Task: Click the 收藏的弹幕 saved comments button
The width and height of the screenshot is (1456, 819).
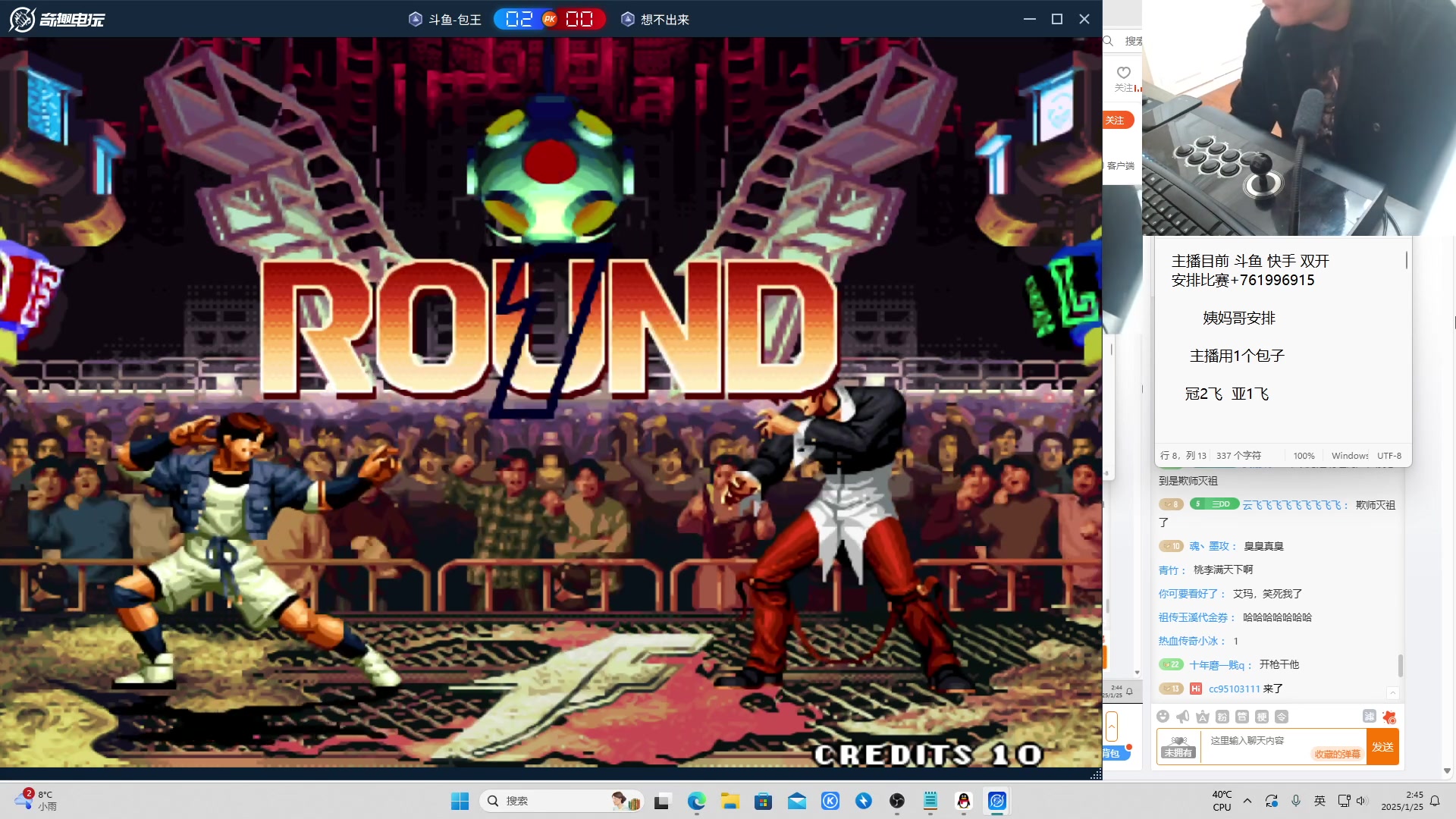Action: (1337, 754)
